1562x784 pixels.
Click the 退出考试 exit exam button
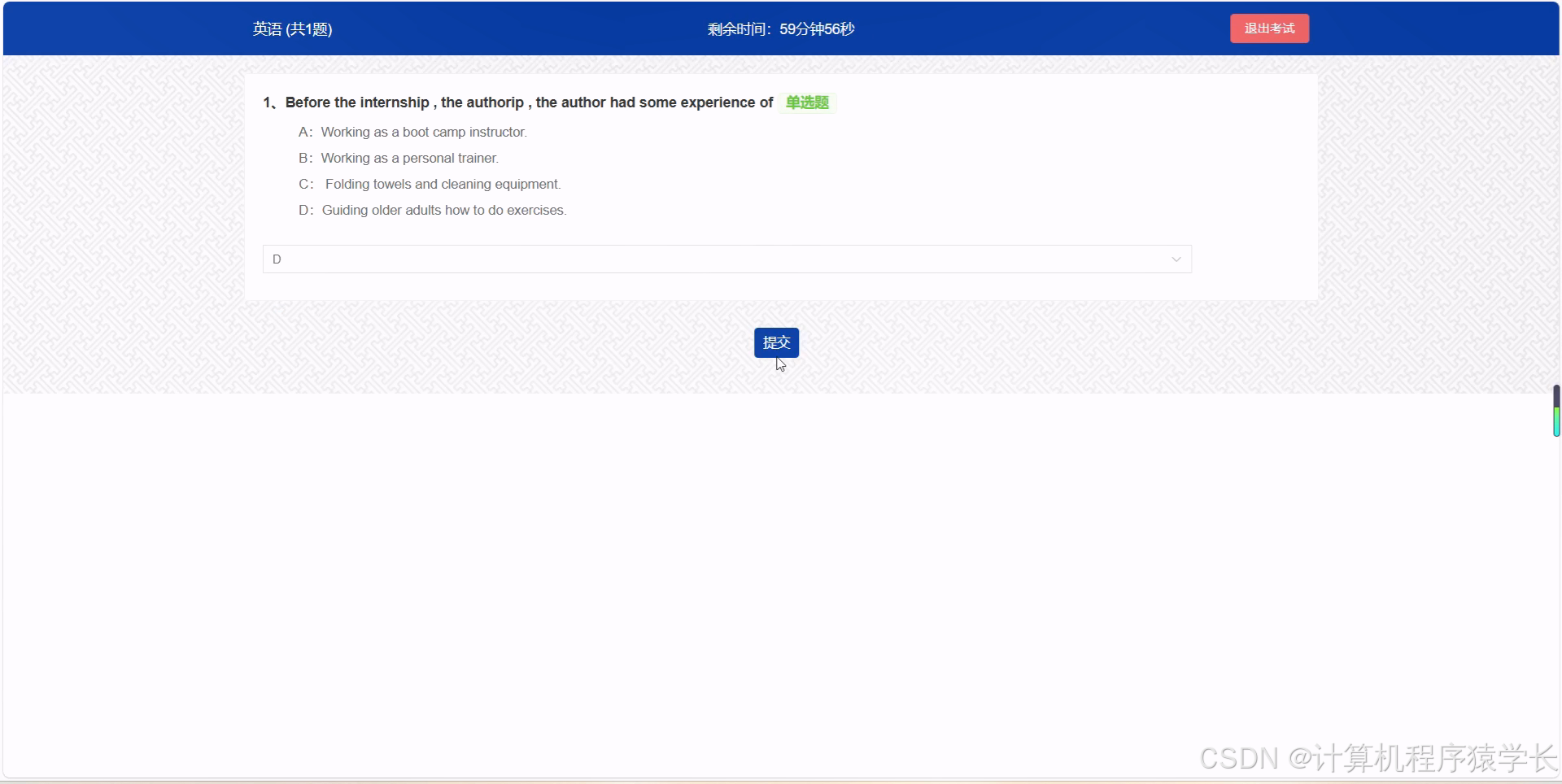pyautogui.click(x=1269, y=28)
